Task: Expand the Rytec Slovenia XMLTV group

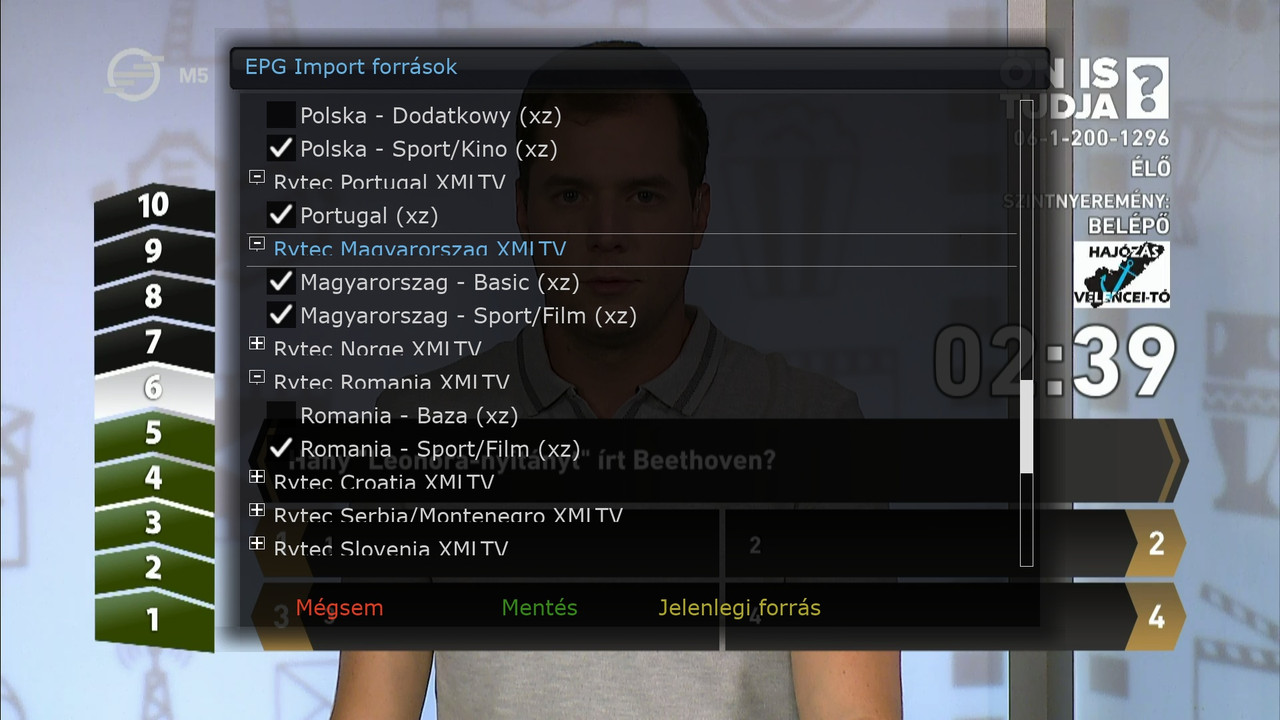Action: pos(257,543)
